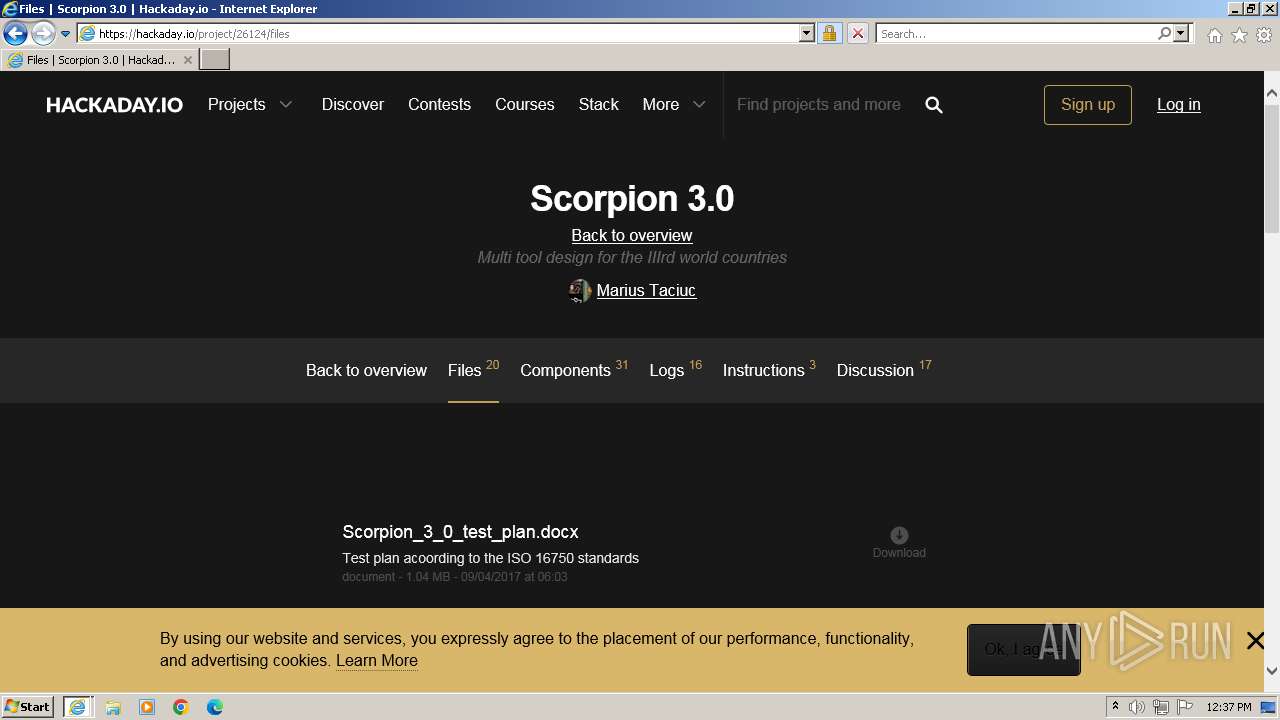Click Marius Taciuc avatar image
This screenshot has height=720, width=1280.
[580, 291]
